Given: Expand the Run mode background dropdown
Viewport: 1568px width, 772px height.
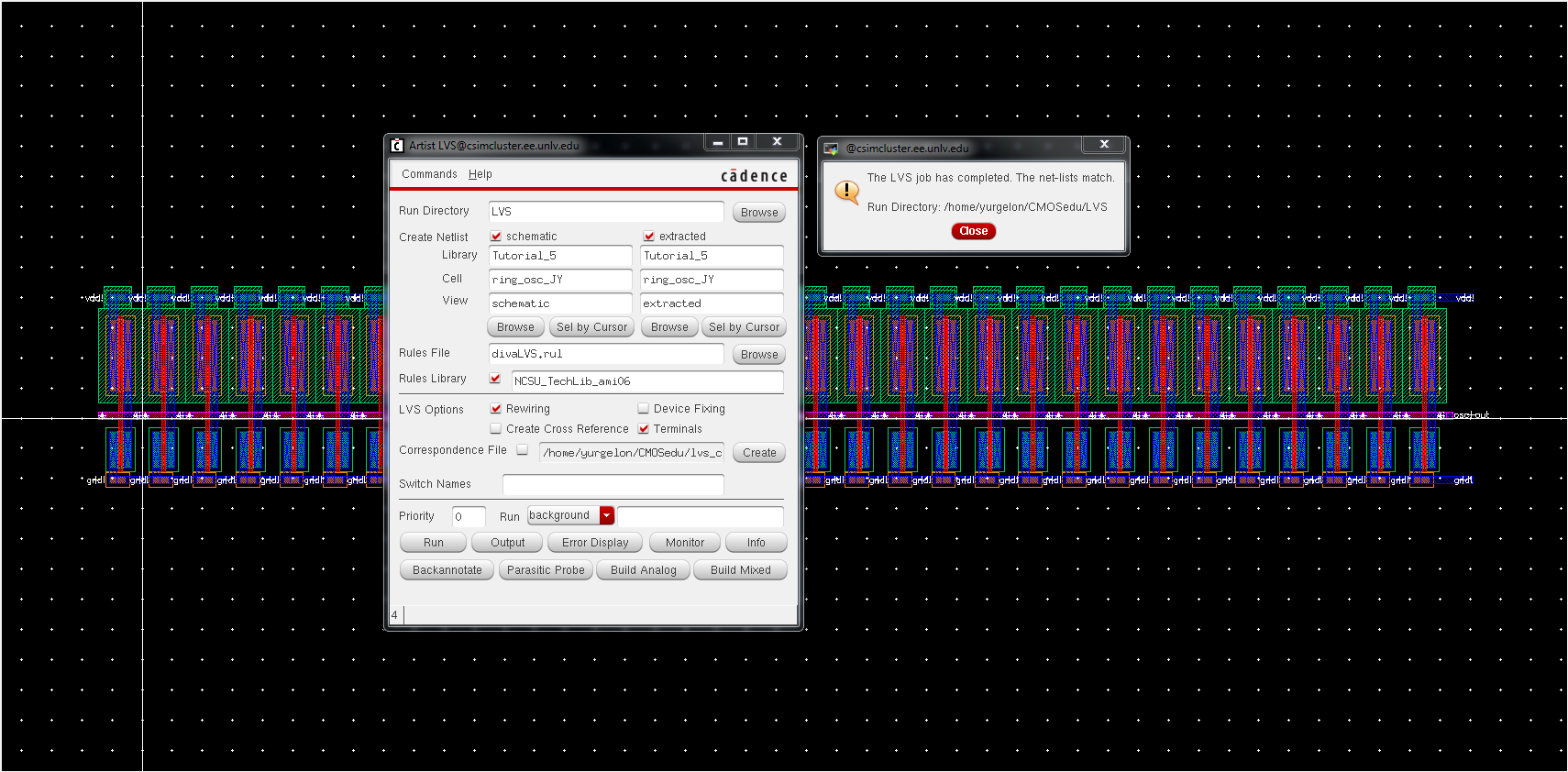Looking at the screenshot, I should (x=606, y=516).
